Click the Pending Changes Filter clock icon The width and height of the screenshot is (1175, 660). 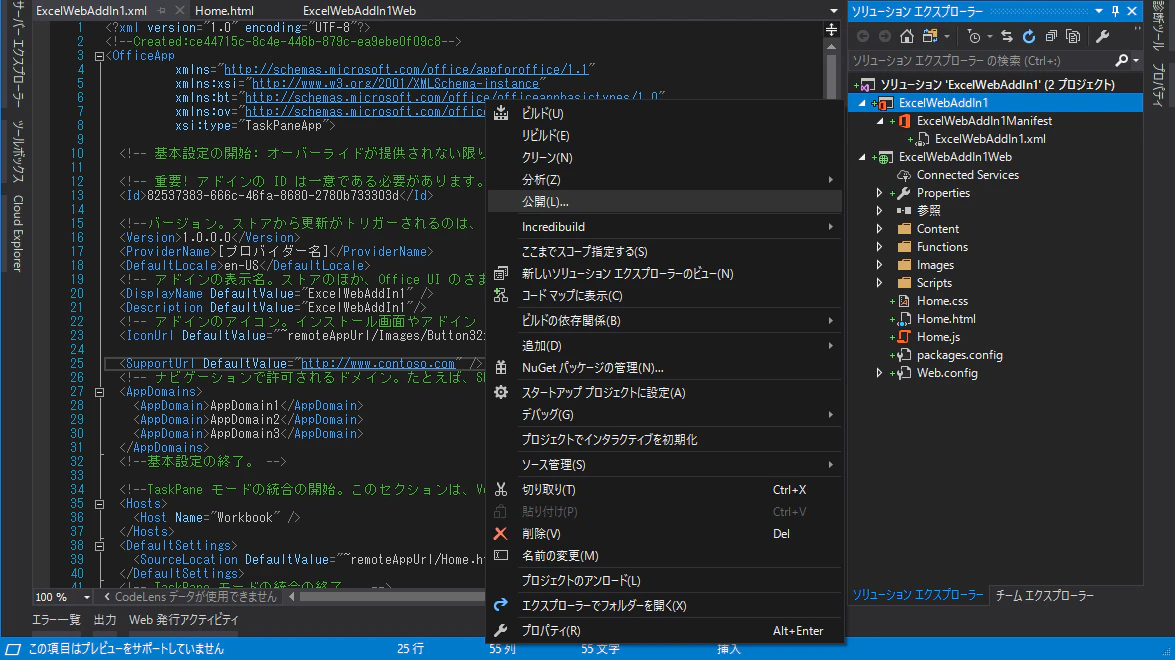pyautogui.click(x=974, y=36)
